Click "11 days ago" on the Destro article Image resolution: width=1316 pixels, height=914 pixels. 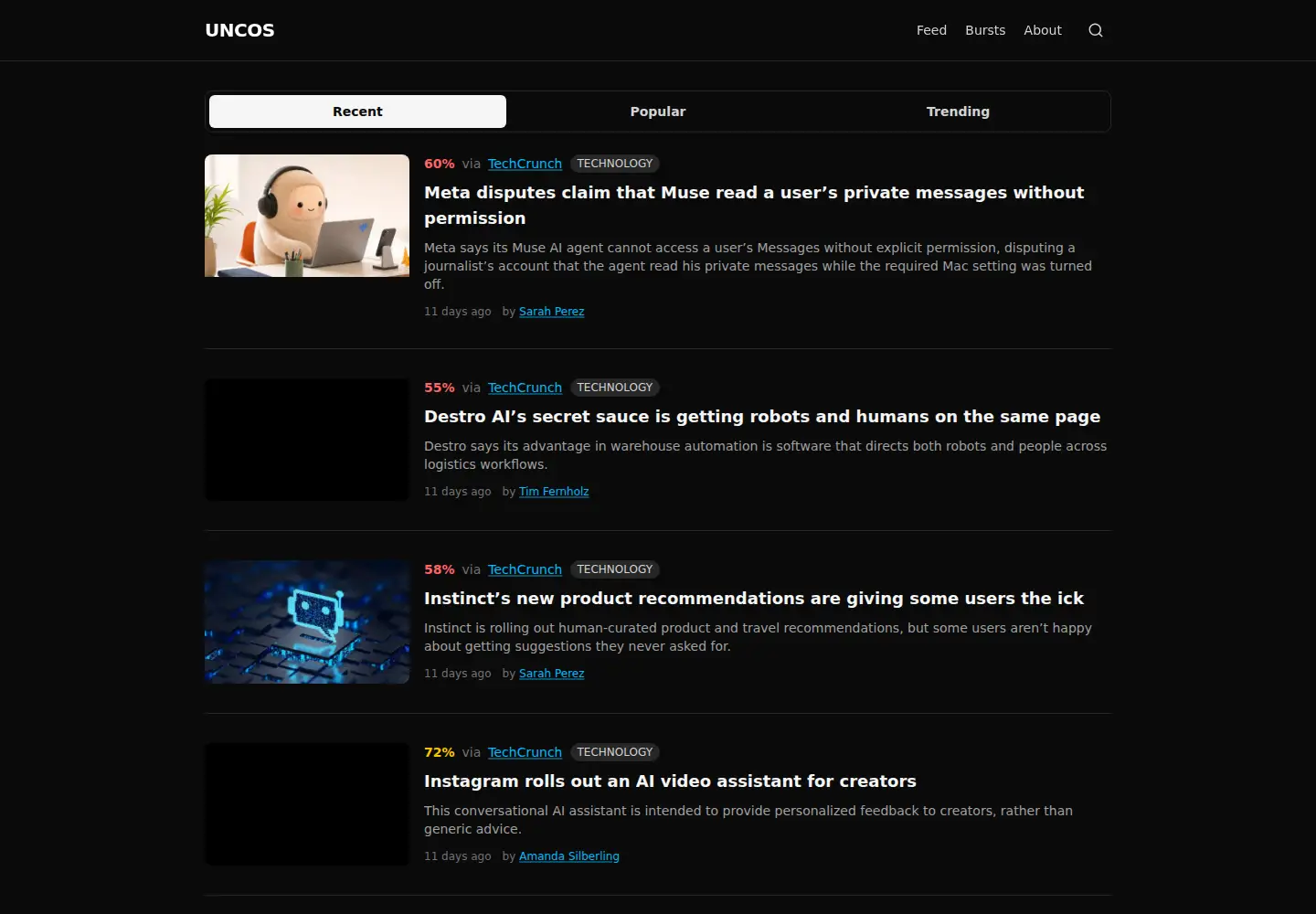pos(458,492)
